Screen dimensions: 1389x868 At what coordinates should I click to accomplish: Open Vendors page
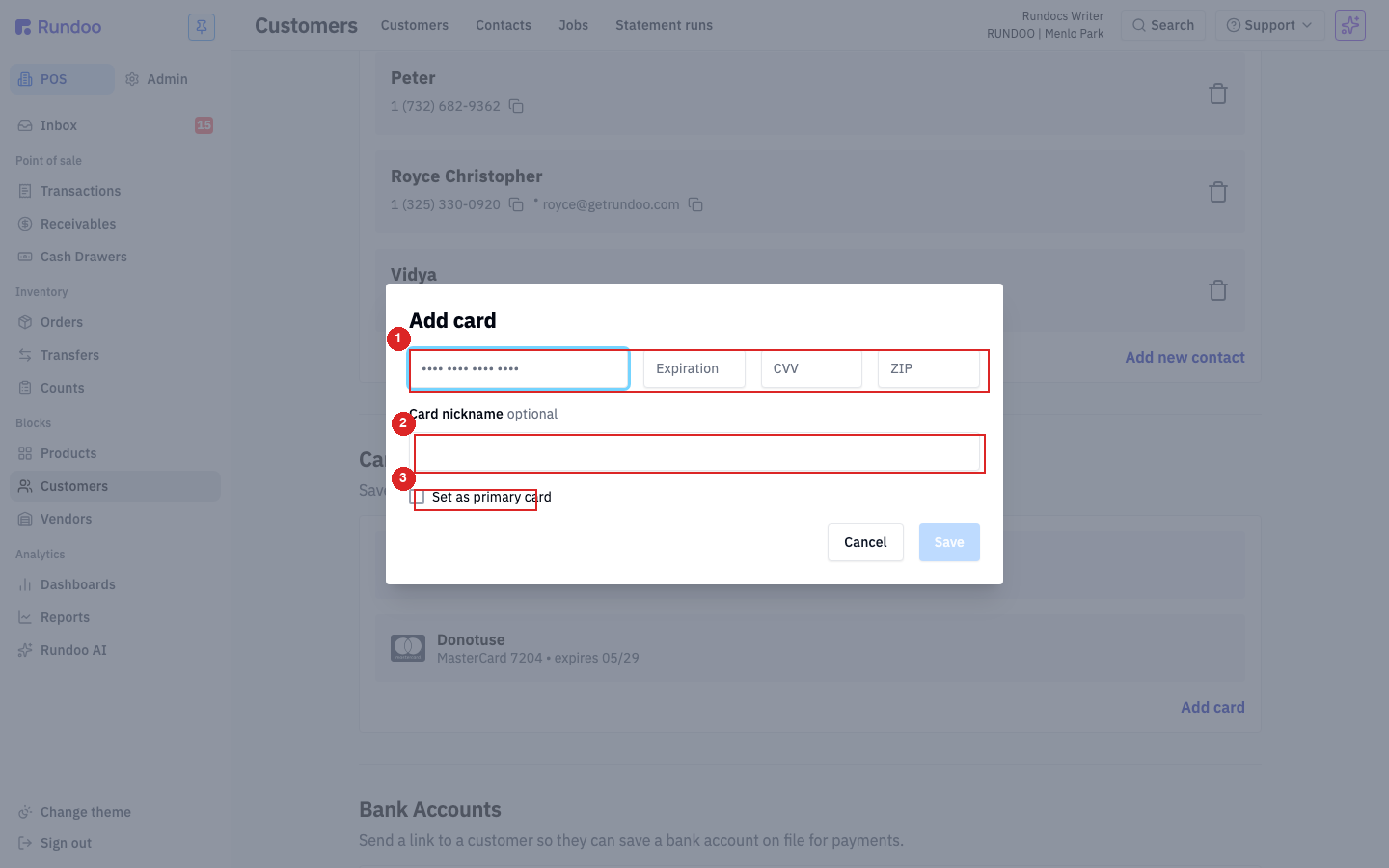[115, 519]
